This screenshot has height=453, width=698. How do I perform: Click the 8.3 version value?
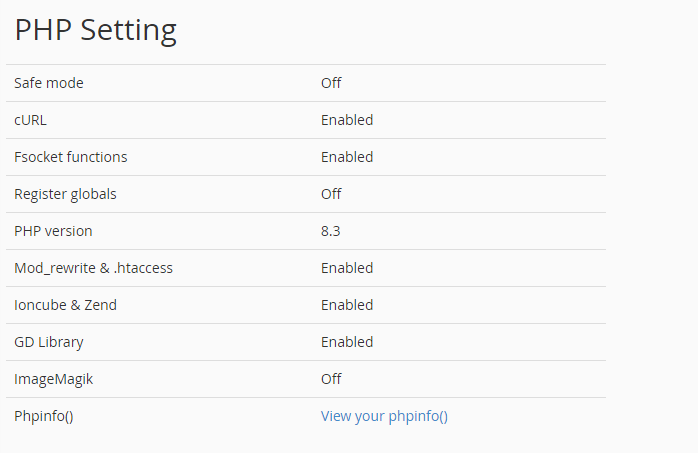pos(331,231)
